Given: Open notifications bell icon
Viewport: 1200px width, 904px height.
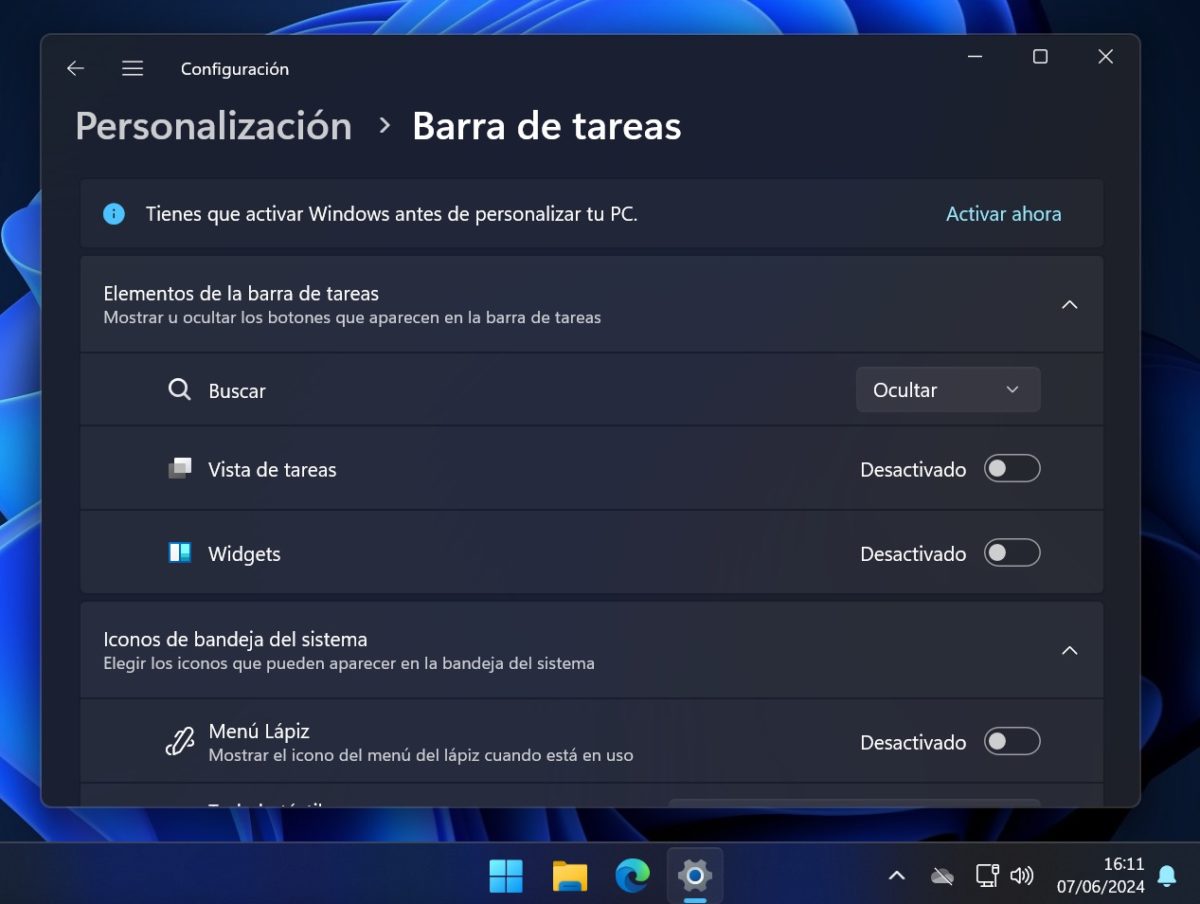Looking at the screenshot, I should [x=1166, y=876].
